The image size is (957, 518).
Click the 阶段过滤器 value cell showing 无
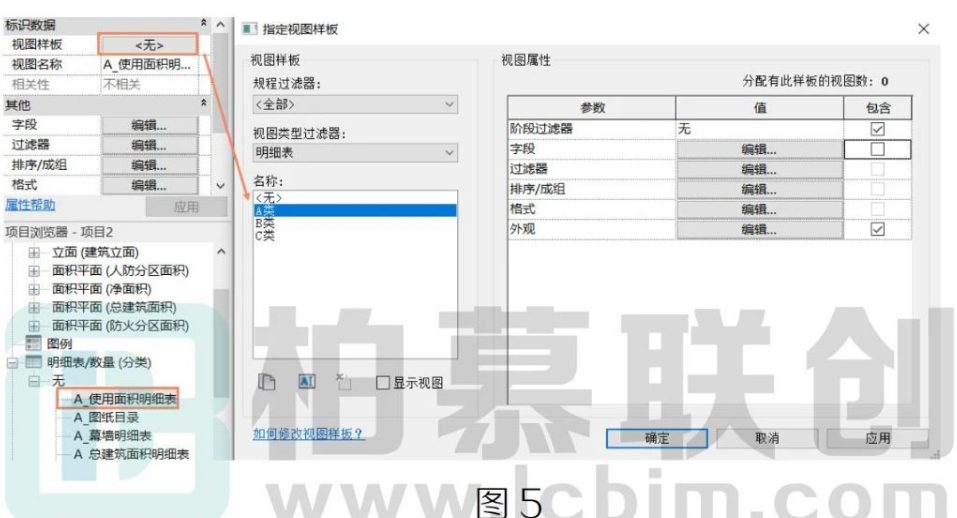[x=759, y=129]
